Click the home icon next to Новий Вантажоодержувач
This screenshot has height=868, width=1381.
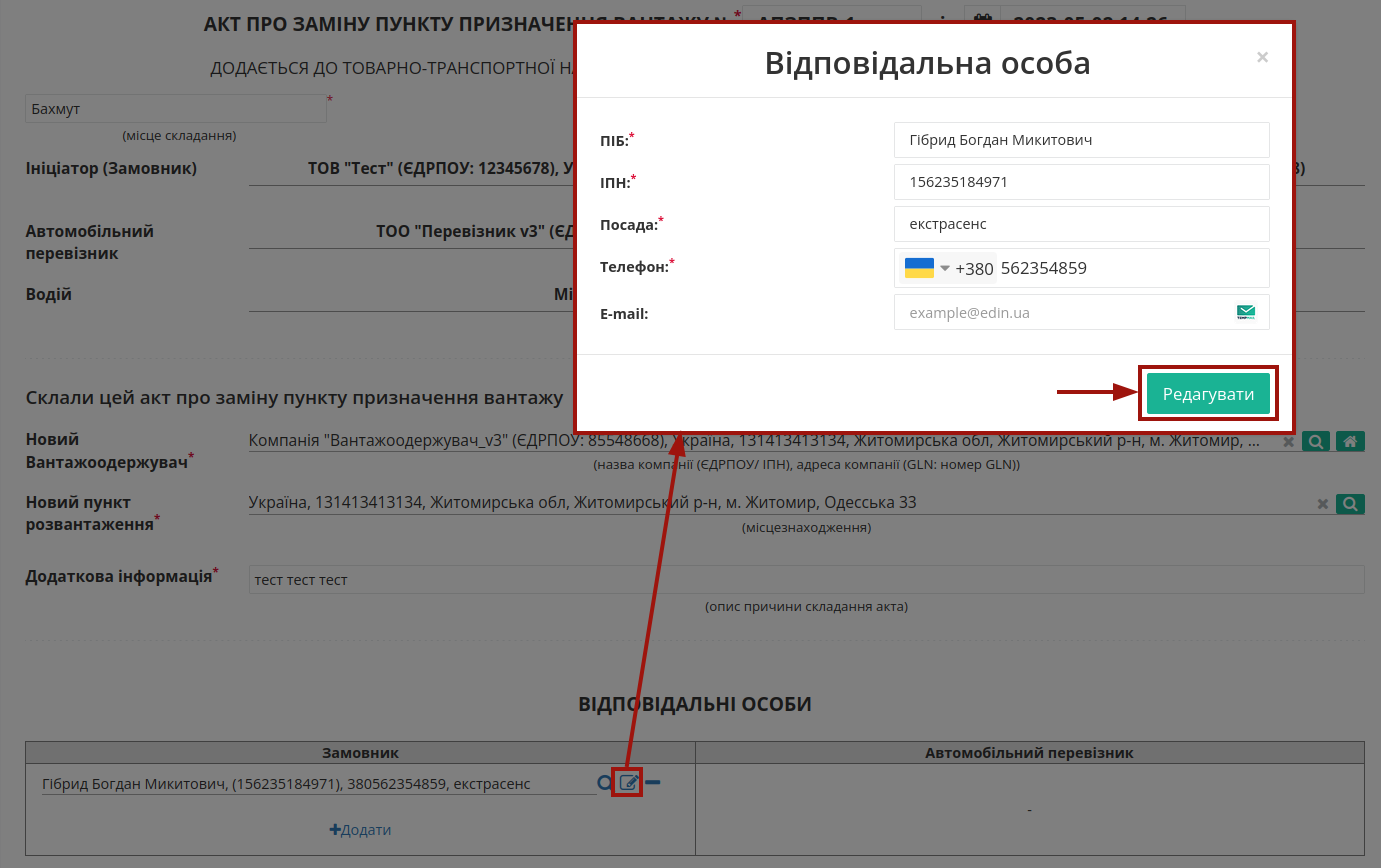tap(1350, 441)
